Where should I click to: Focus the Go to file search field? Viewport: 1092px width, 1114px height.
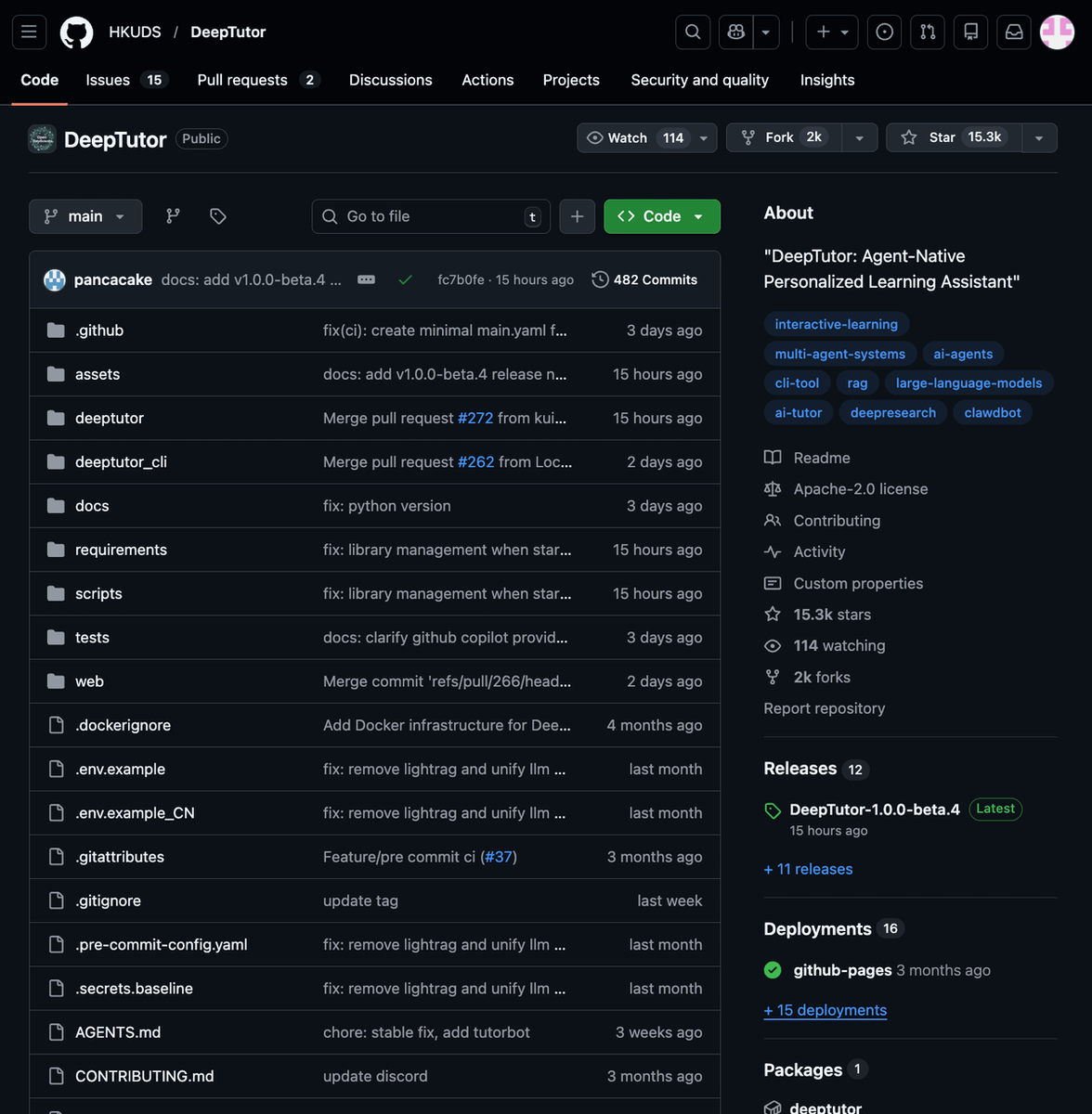pos(431,216)
